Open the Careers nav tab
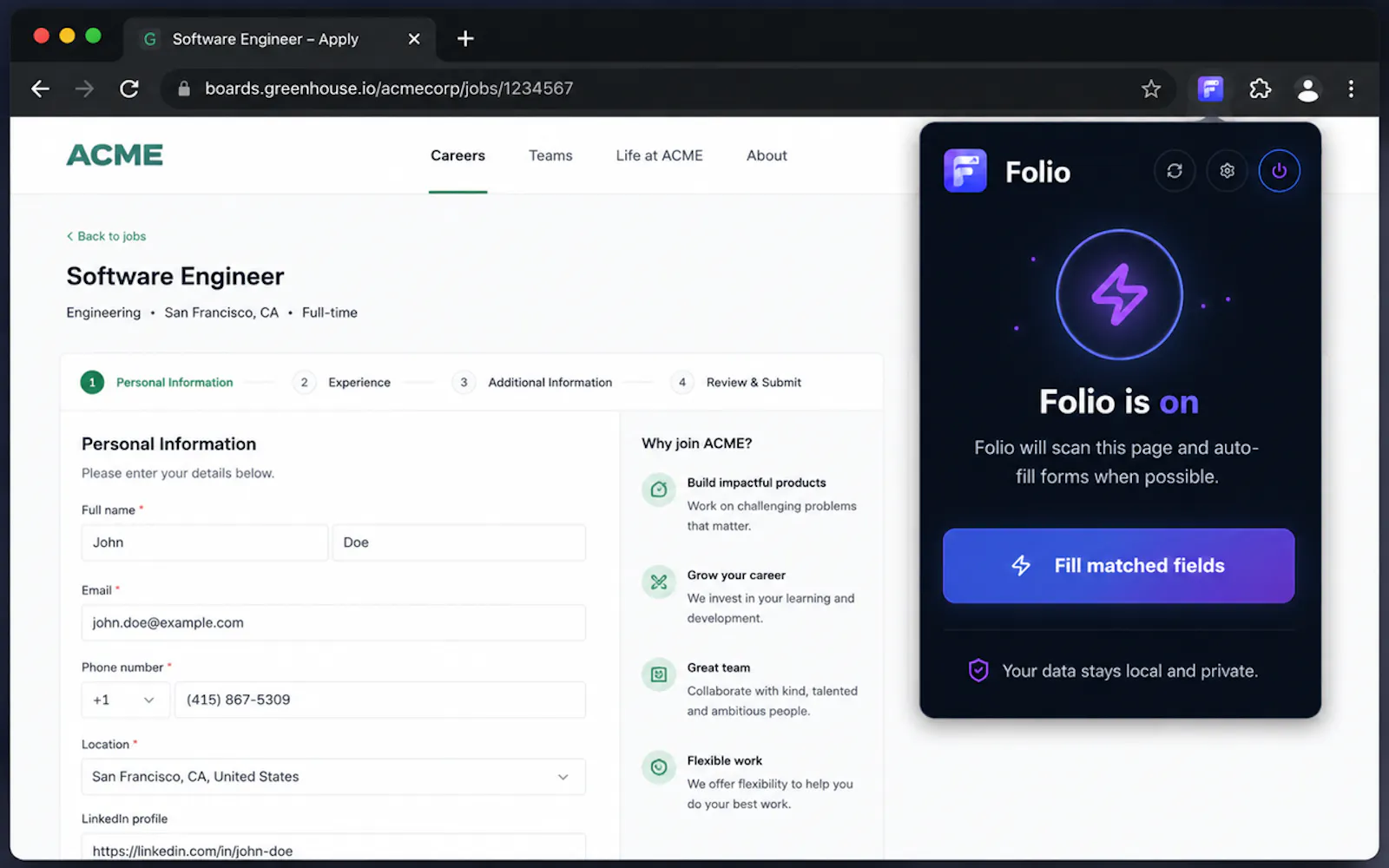The image size is (1389, 868). click(x=458, y=155)
